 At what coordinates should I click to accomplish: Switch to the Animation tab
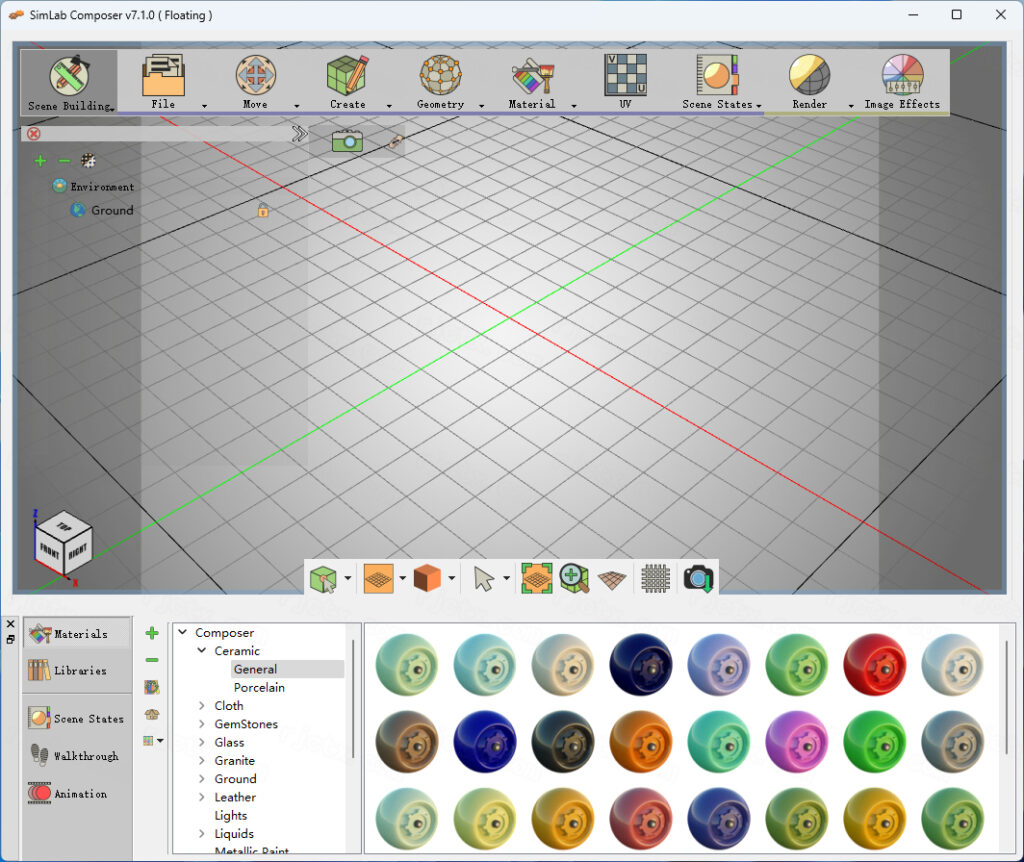tap(77, 793)
